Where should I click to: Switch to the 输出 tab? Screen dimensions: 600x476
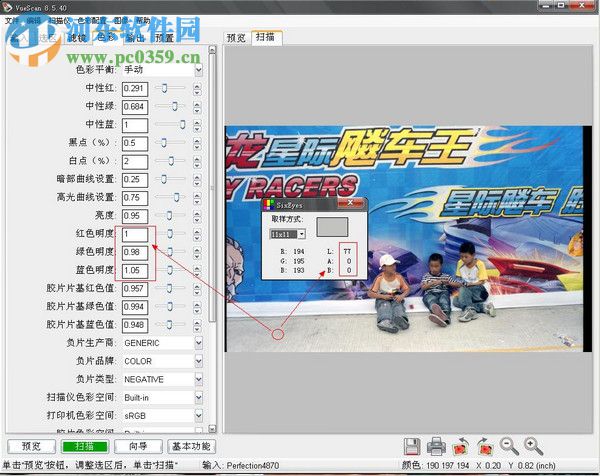point(135,37)
